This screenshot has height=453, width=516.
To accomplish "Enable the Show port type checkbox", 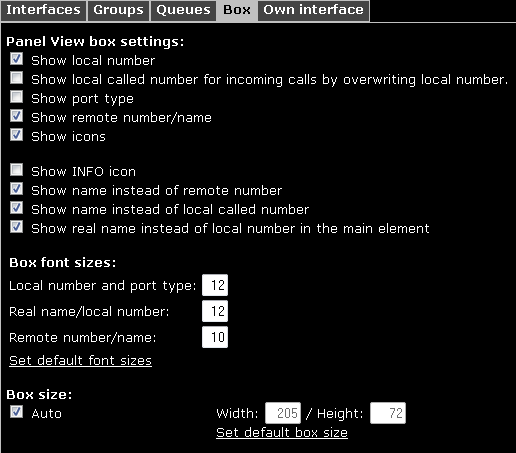I will pyautogui.click(x=16, y=97).
